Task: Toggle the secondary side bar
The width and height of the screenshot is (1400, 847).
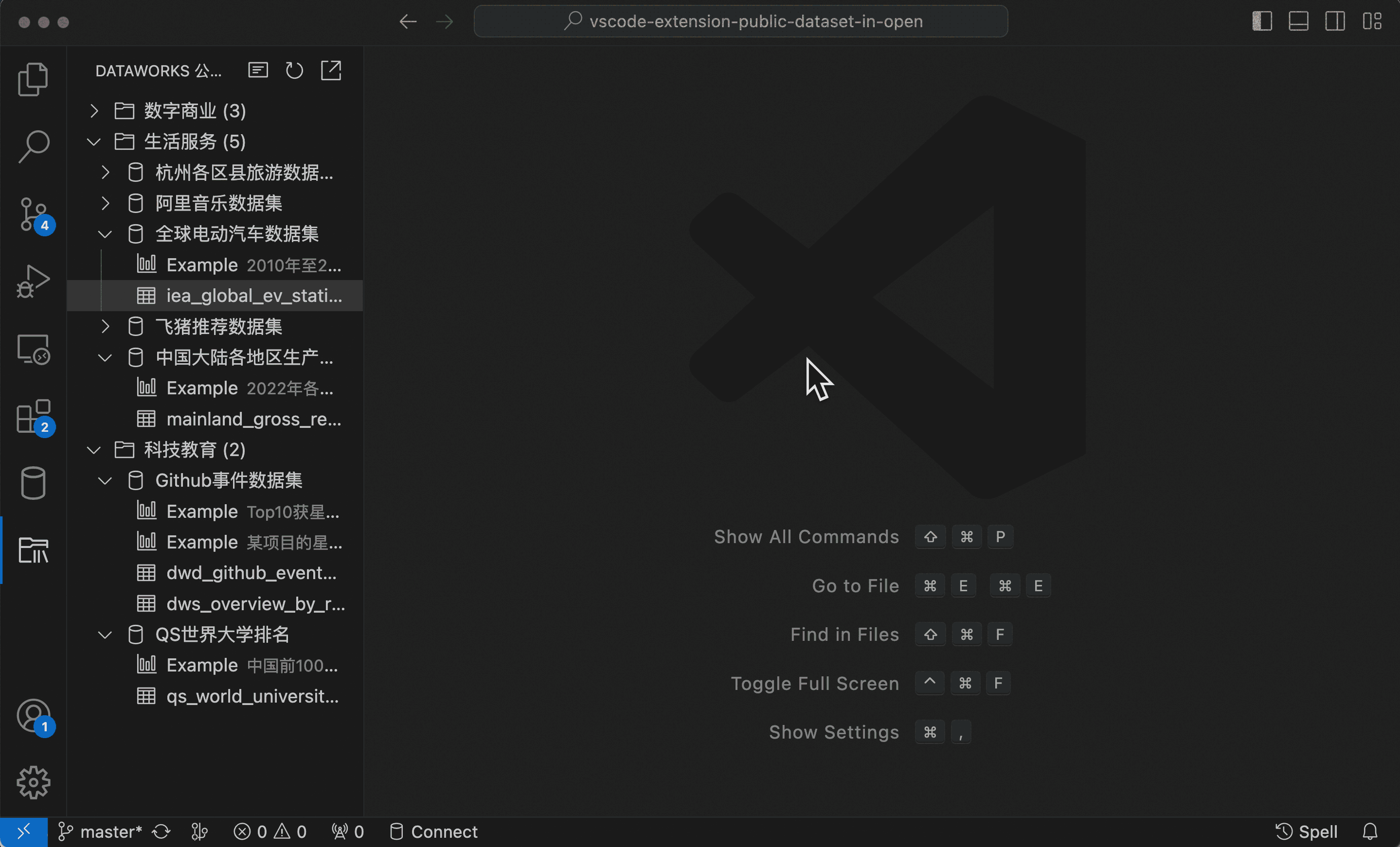Action: (x=1335, y=21)
